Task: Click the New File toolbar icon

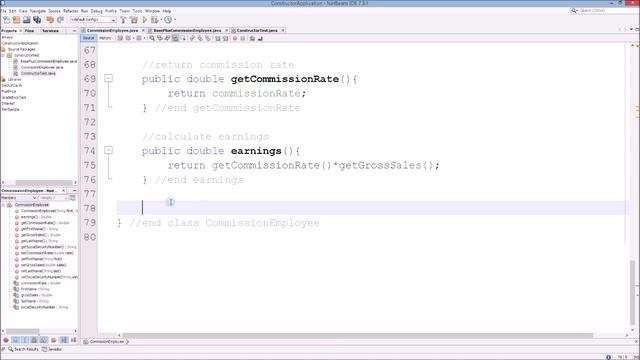Action: (x=7, y=20)
